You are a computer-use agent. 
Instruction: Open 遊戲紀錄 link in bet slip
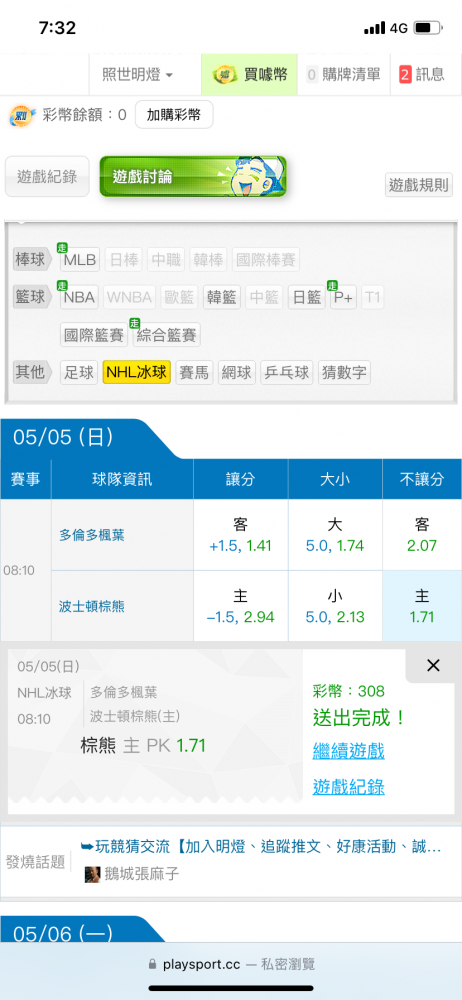pos(348,787)
